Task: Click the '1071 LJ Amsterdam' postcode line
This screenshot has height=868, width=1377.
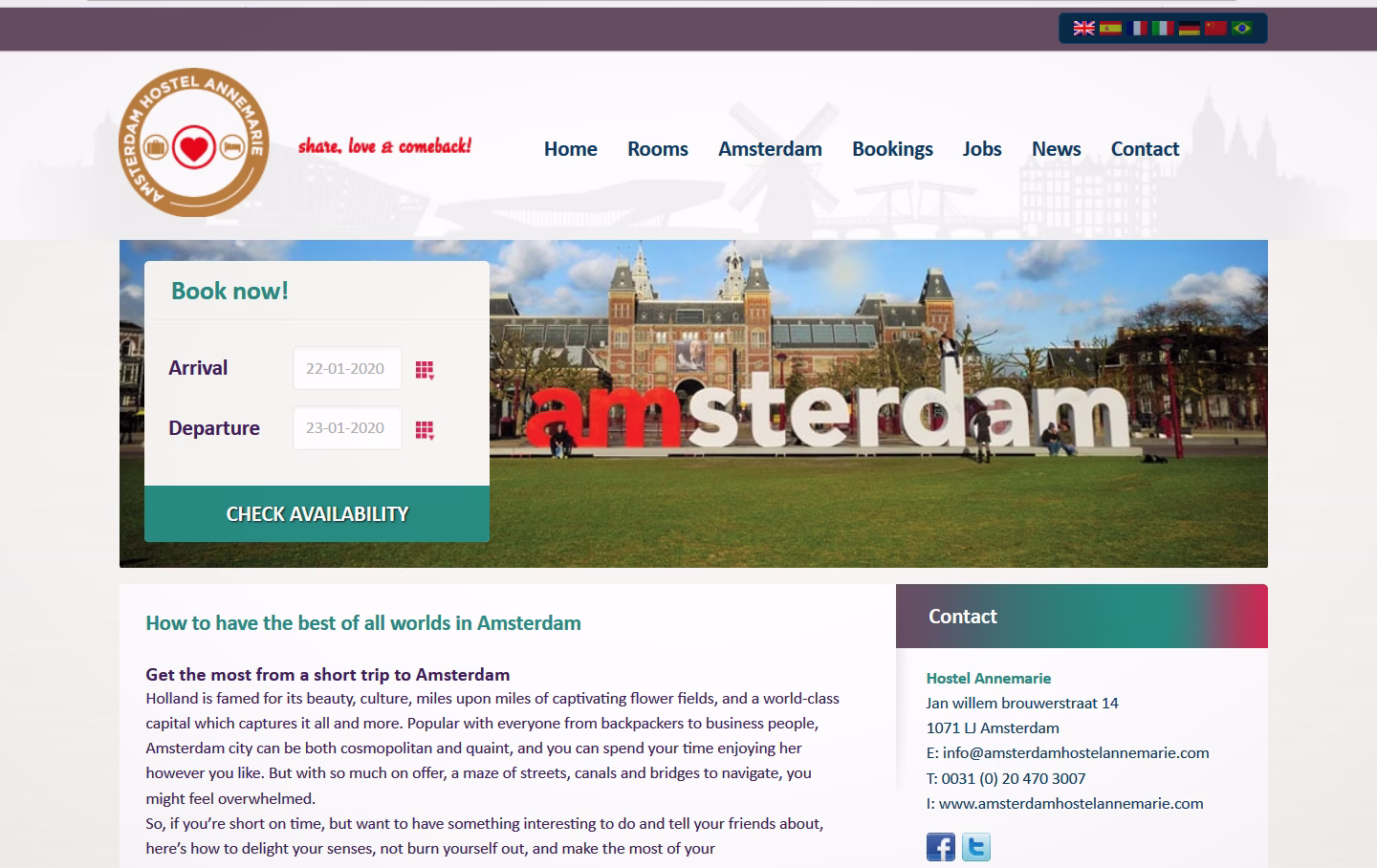Action: tap(993, 728)
